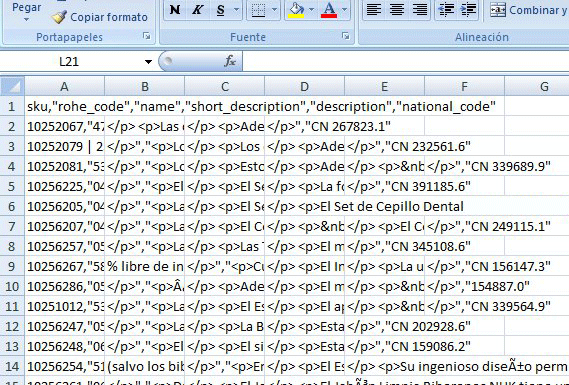Open underline style dropdown arrow
Screen dimensions: 569x385
click(x=237, y=10)
